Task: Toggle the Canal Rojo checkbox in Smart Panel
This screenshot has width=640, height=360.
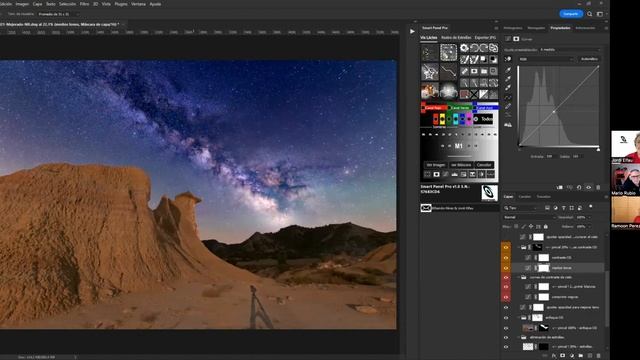Action: click(x=424, y=108)
